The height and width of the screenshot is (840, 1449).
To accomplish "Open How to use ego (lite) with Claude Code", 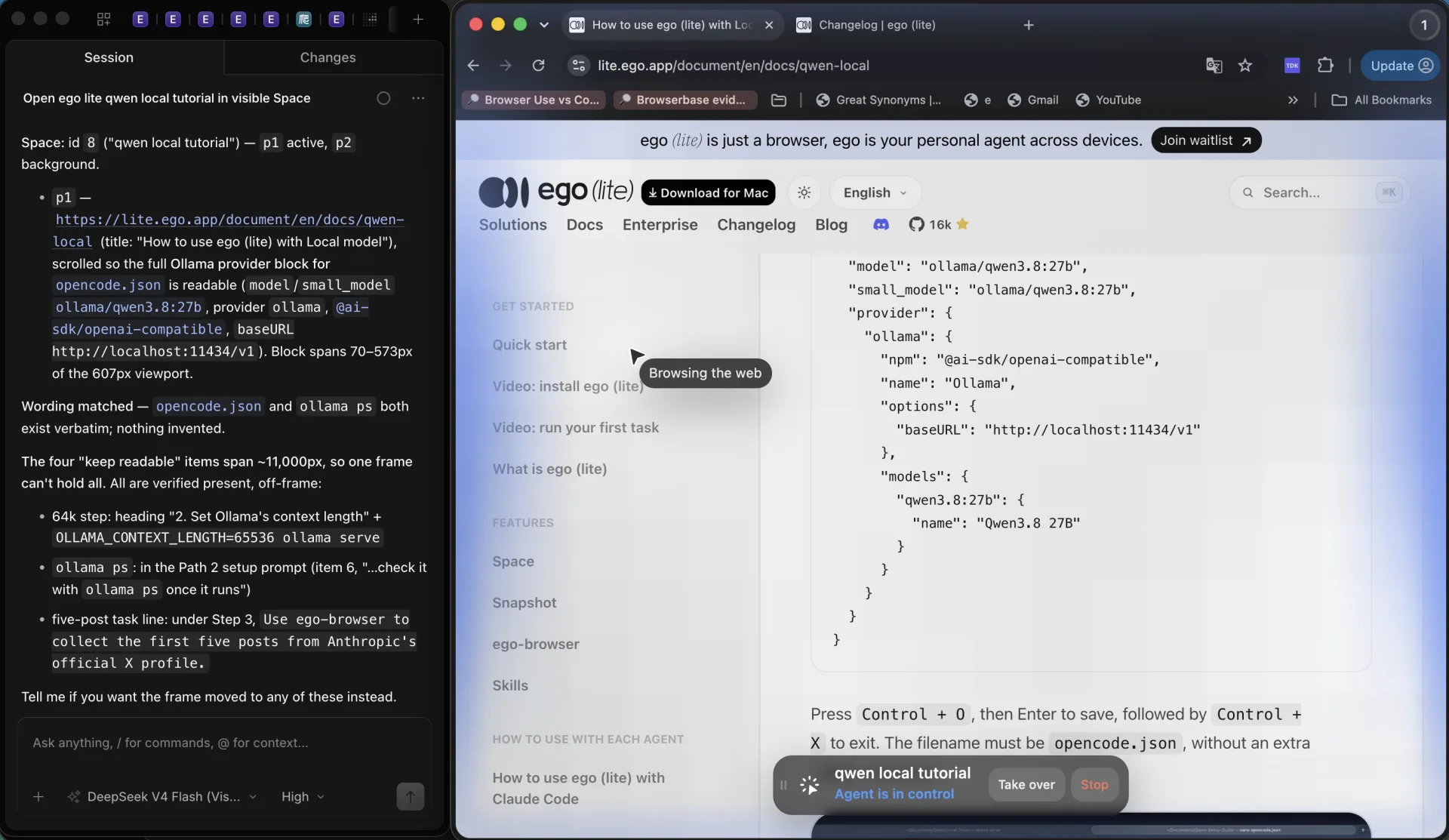I will pyautogui.click(x=579, y=789).
